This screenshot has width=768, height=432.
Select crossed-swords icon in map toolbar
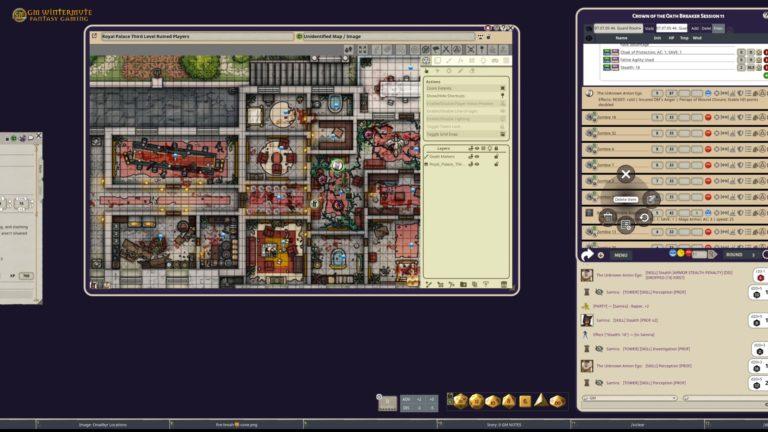click(446, 49)
